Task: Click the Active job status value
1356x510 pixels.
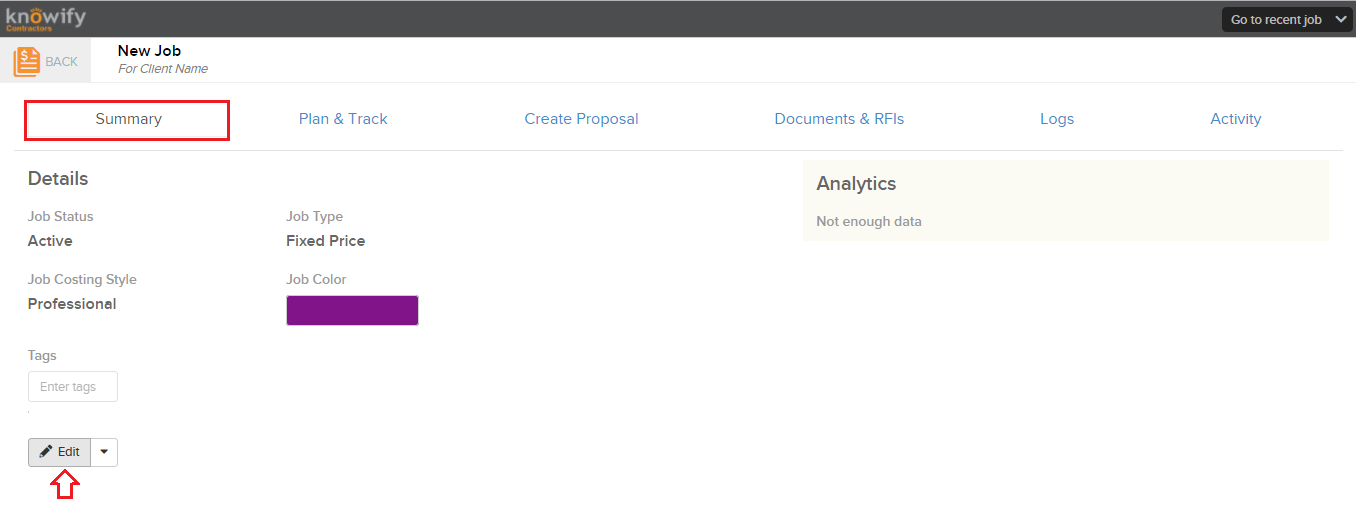Action: tap(50, 241)
